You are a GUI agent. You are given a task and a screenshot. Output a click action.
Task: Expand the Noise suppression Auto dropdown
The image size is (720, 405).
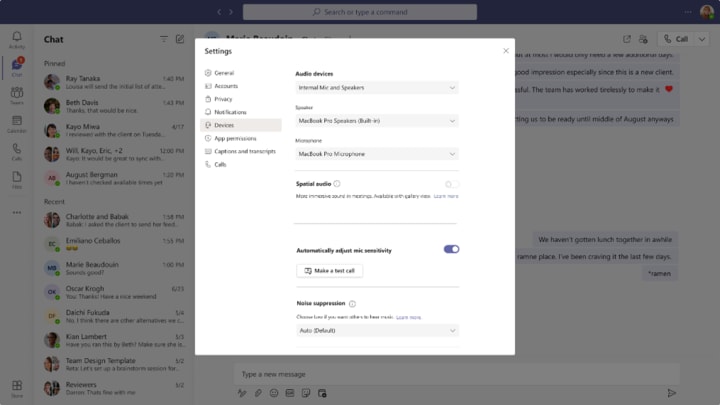pyautogui.click(x=377, y=331)
